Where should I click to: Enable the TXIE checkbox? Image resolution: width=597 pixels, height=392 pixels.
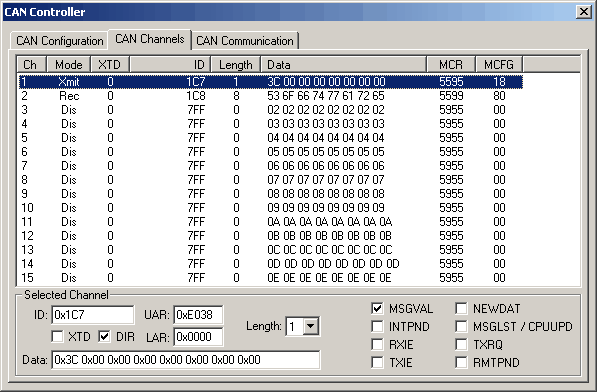[x=377, y=362]
